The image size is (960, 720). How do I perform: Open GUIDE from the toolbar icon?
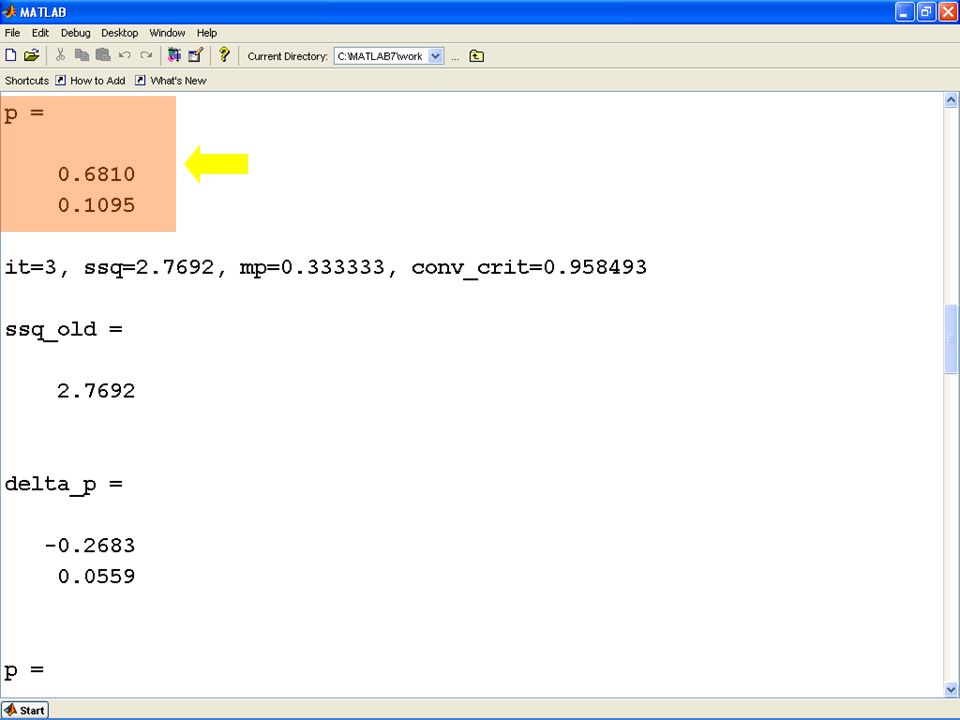[195, 55]
